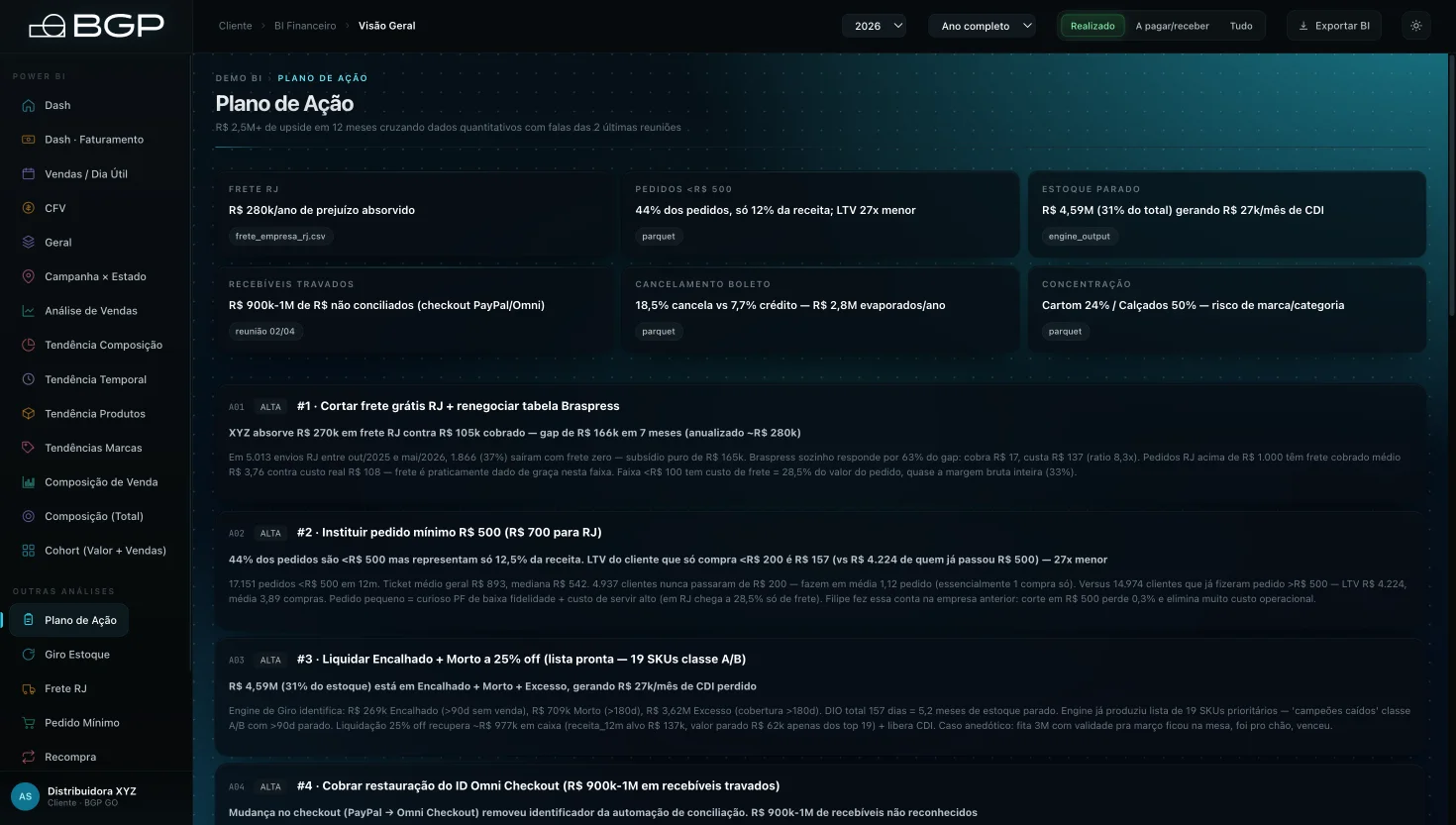Click the page vertical scrollbar

(x=1452, y=186)
